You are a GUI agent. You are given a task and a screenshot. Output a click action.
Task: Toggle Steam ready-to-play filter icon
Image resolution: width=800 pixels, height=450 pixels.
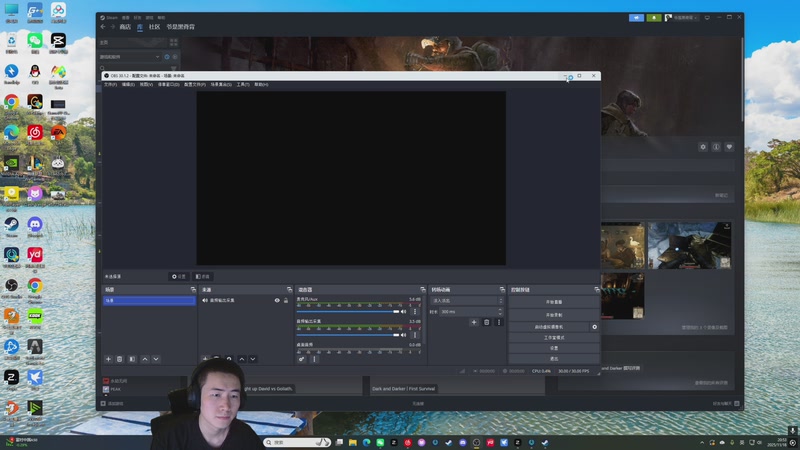point(175,57)
